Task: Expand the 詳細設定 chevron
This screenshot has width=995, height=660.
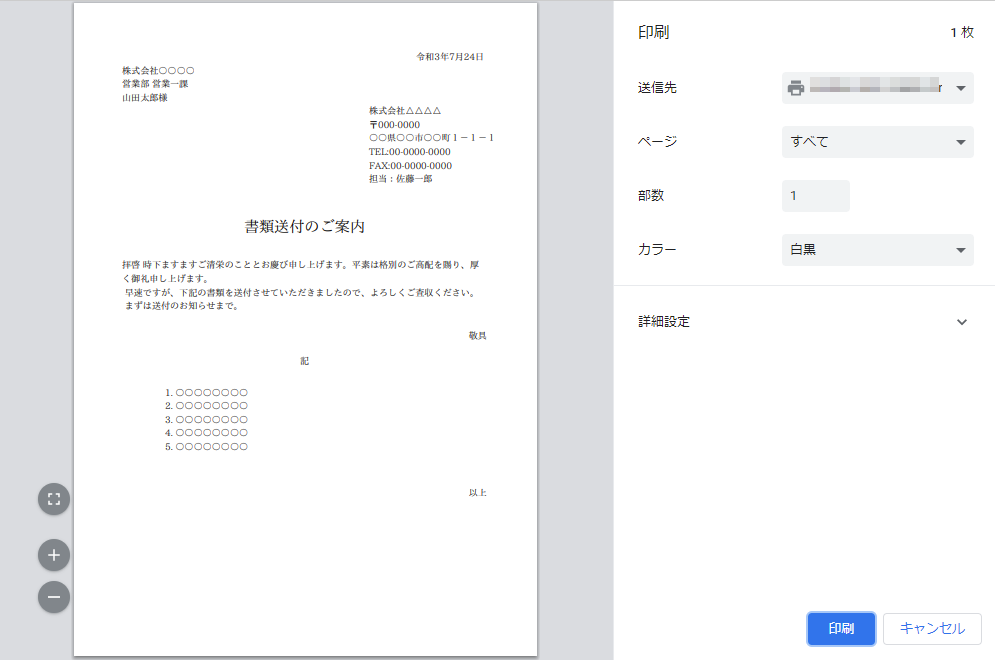Action: [962, 322]
